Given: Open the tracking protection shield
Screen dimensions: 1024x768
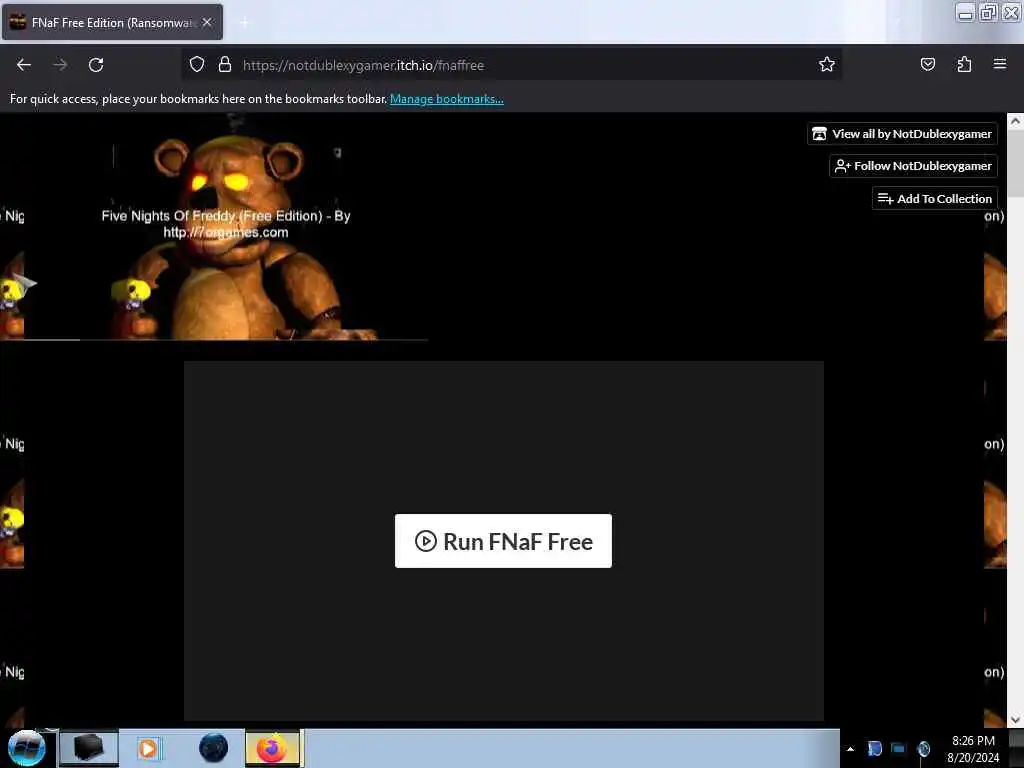Looking at the screenshot, I should pos(197,64).
